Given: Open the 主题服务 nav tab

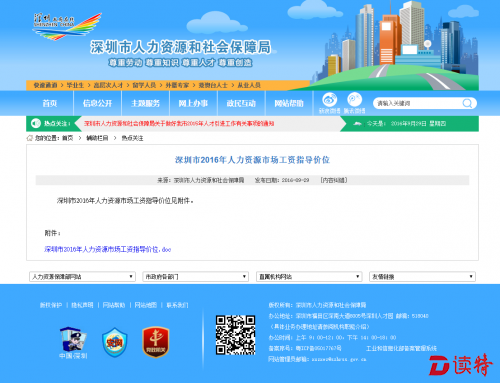Looking at the screenshot, I should pos(145,103).
